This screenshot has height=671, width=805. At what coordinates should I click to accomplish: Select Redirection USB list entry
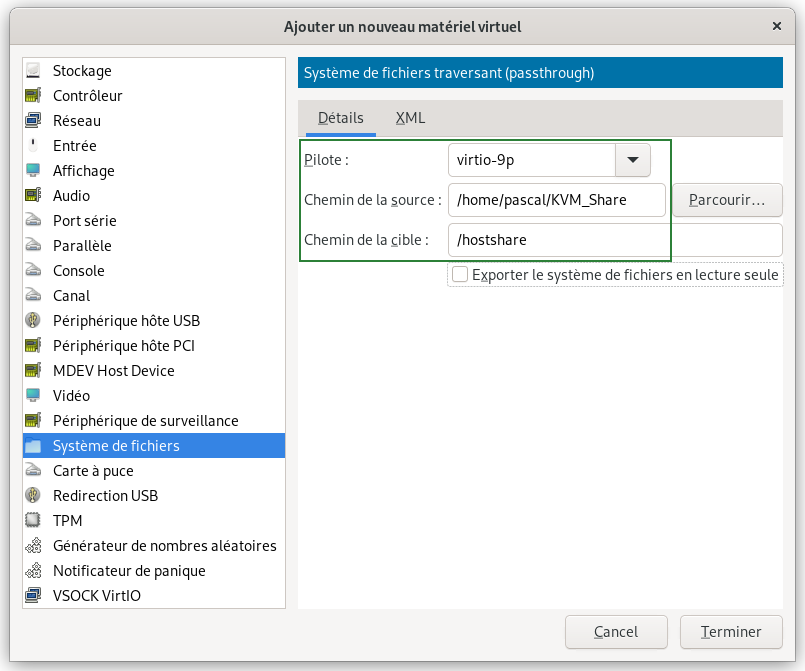pyautogui.click(x=154, y=495)
